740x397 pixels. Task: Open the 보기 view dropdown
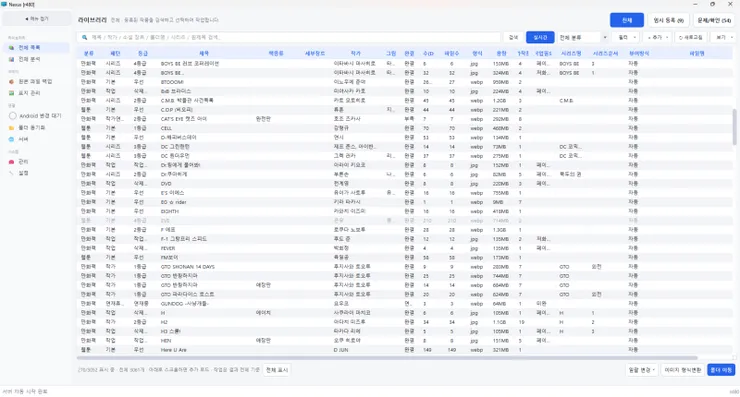click(724, 37)
